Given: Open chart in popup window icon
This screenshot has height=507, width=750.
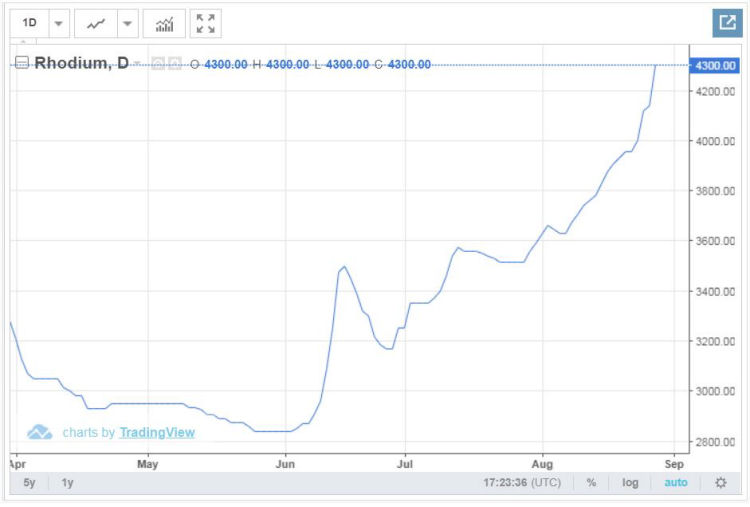Looking at the screenshot, I should (728, 22).
